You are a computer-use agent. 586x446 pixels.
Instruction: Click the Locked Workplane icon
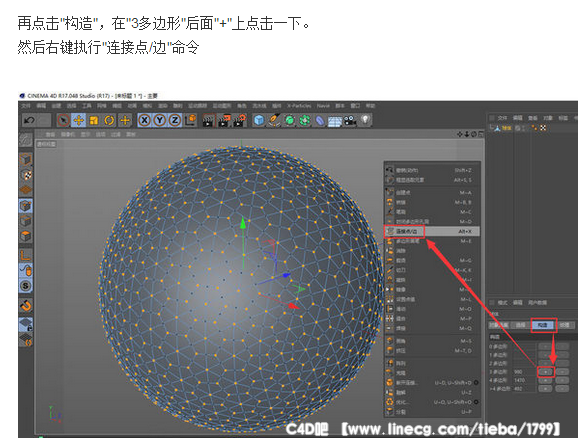(x=26, y=325)
